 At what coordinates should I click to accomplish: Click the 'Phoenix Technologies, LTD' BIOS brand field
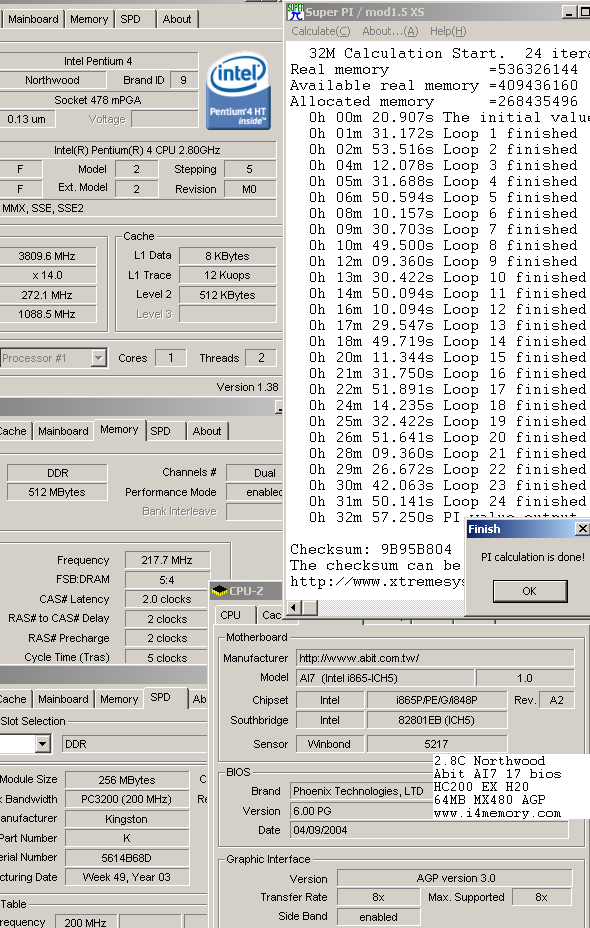click(362, 791)
